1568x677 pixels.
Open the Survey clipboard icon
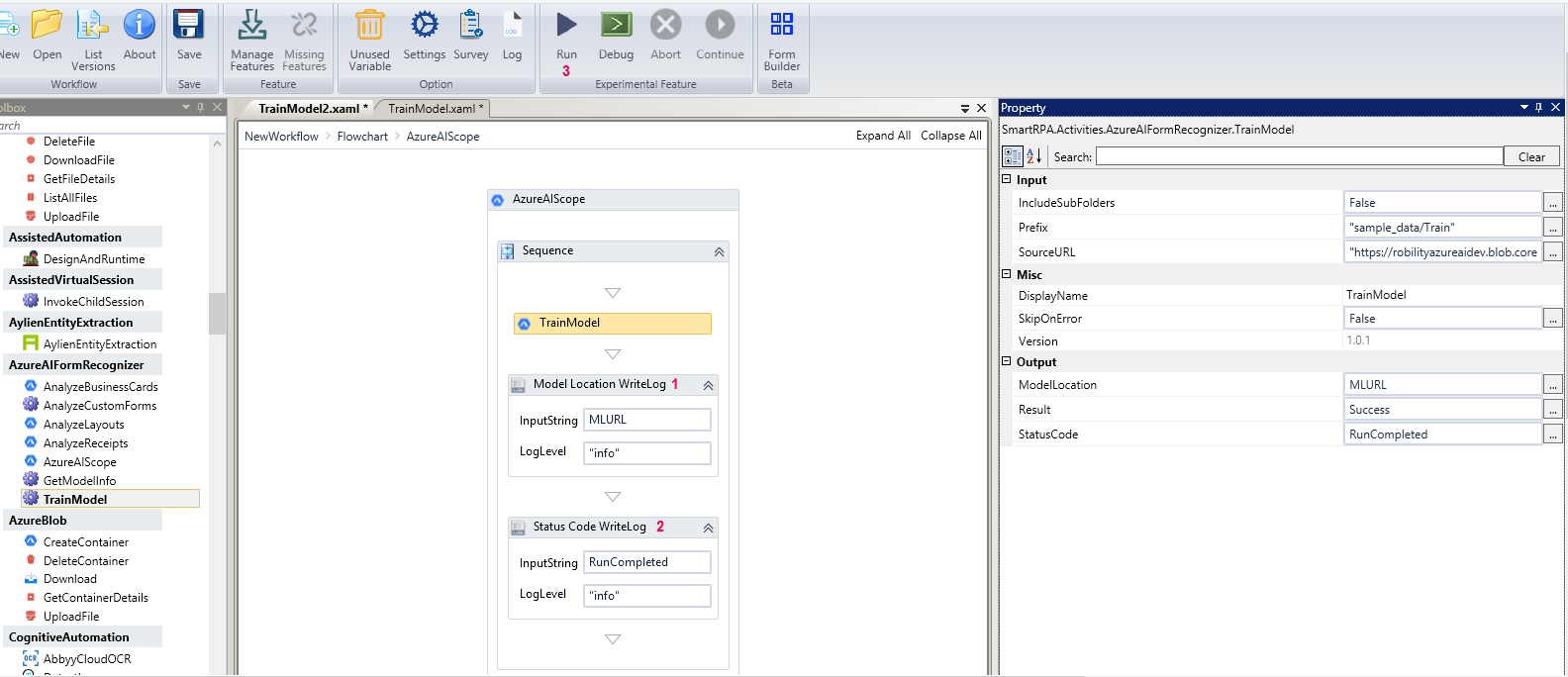pos(471,25)
